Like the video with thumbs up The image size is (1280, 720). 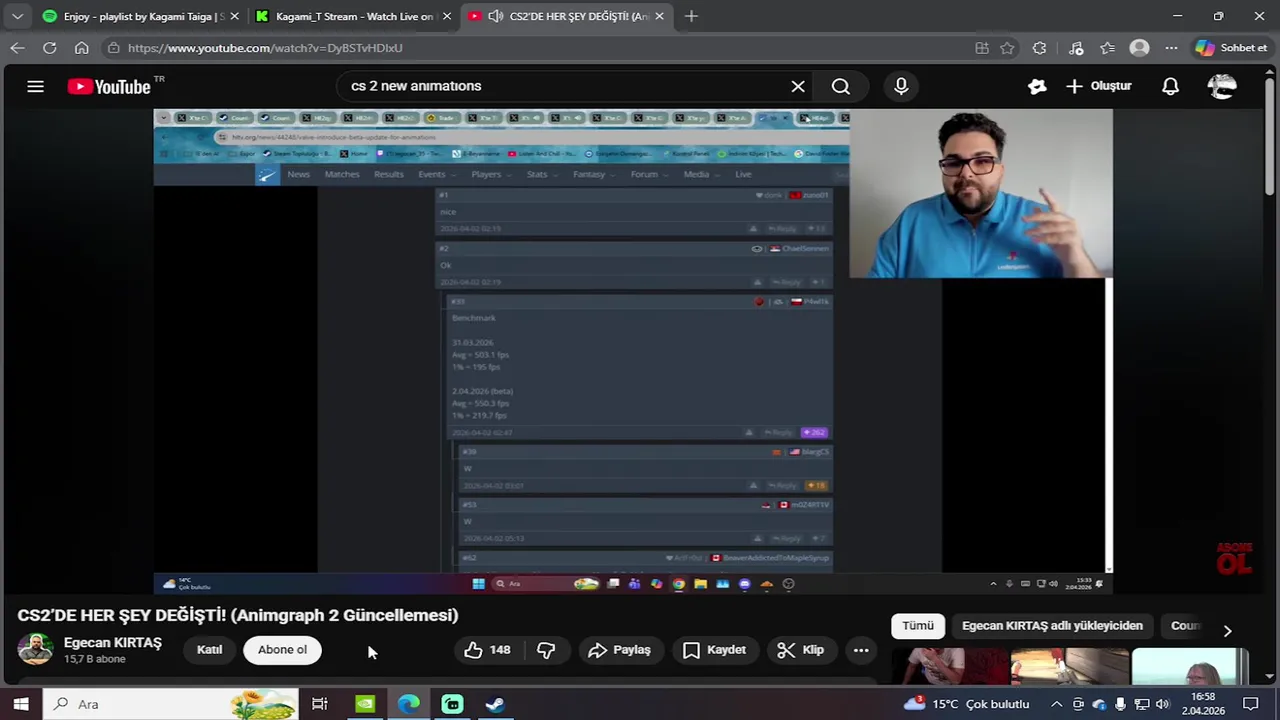point(487,650)
